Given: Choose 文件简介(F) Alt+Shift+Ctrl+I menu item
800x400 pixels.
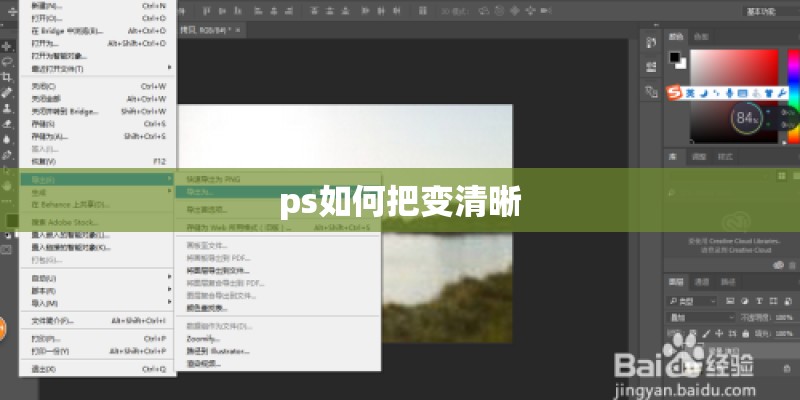Looking at the screenshot, I should pyautogui.click(x=98, y=321).
